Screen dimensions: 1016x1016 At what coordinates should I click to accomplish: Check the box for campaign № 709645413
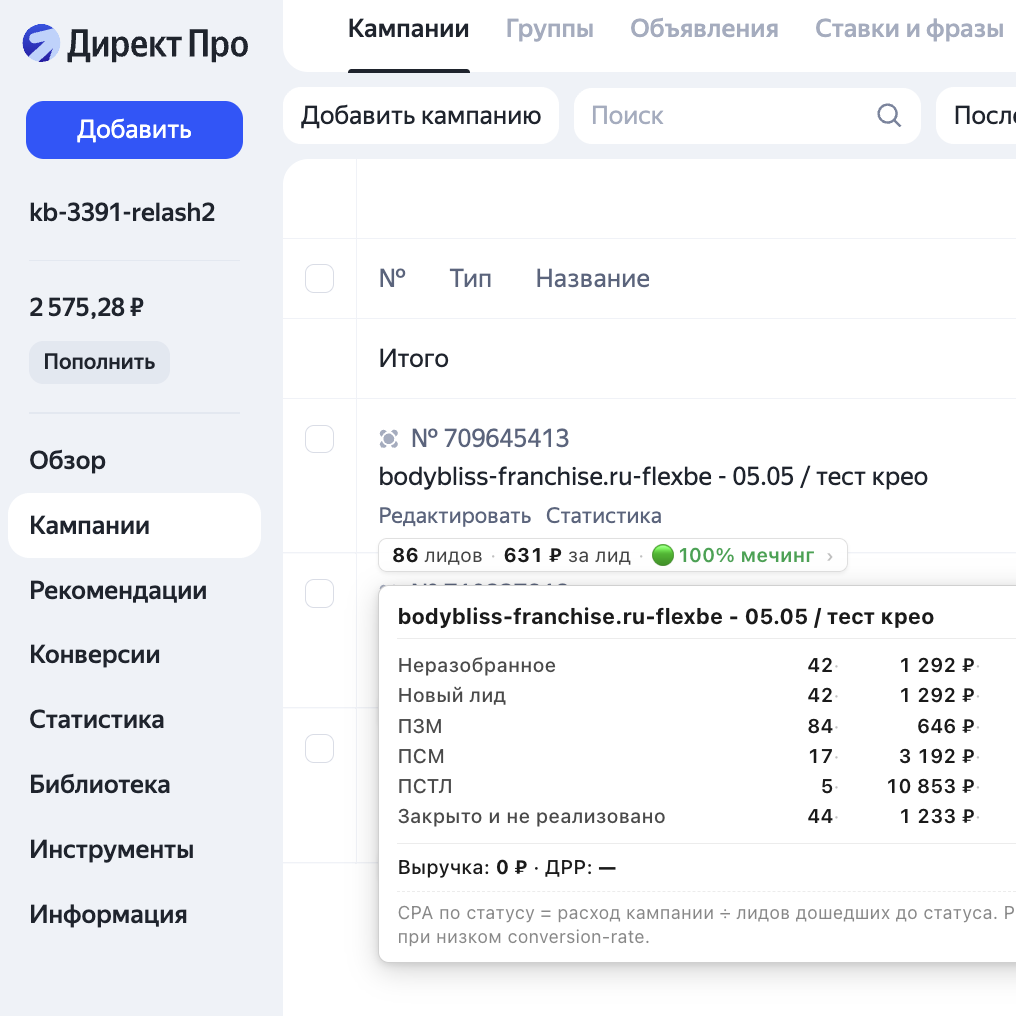(319, 439)
